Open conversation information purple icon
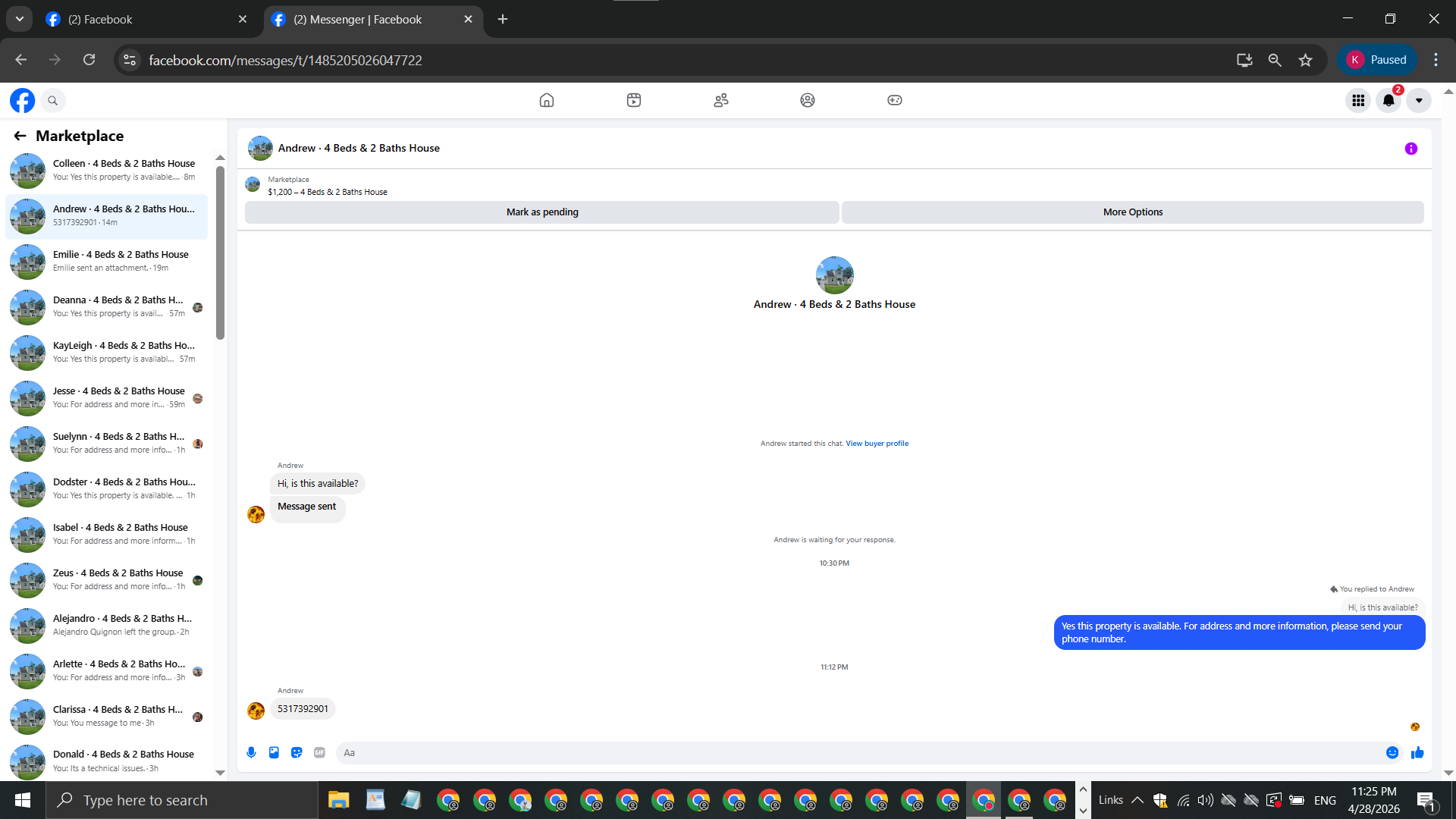 pos(1410,149)
